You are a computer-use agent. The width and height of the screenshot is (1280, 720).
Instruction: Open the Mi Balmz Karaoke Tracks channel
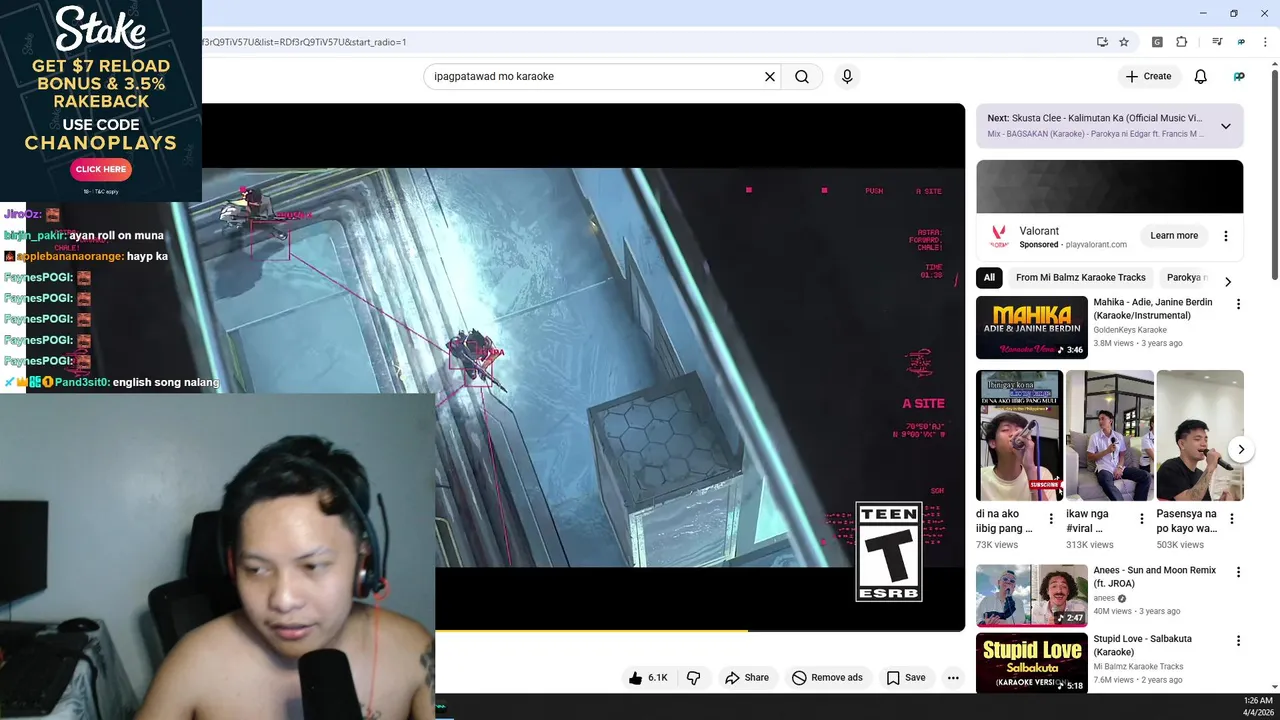[1138, 667]
